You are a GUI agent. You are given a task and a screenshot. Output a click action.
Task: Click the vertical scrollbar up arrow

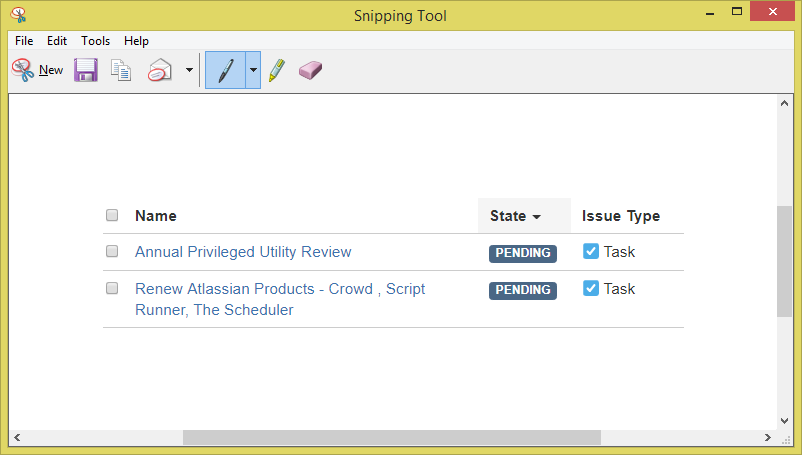[x=785, y=103]
